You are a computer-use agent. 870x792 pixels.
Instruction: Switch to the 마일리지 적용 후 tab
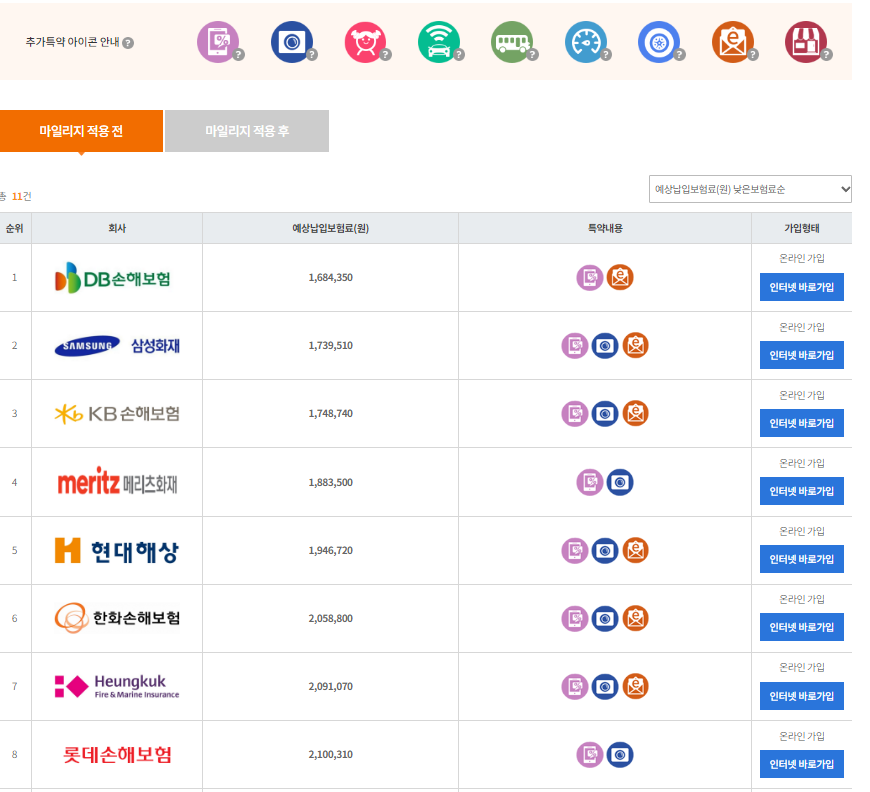[x=247, y=131]
